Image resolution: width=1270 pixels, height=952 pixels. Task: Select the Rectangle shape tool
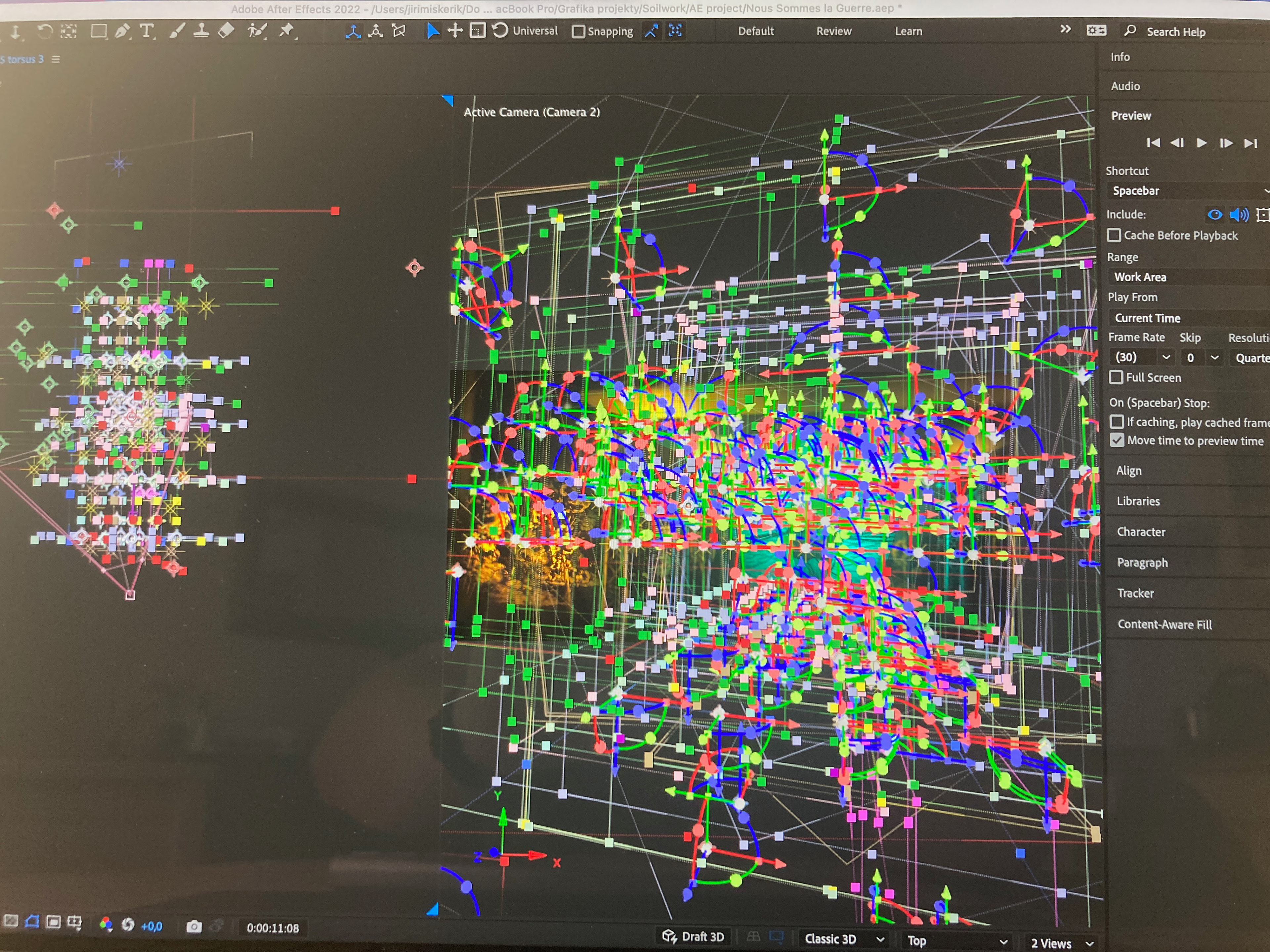(x=99, y=31)
